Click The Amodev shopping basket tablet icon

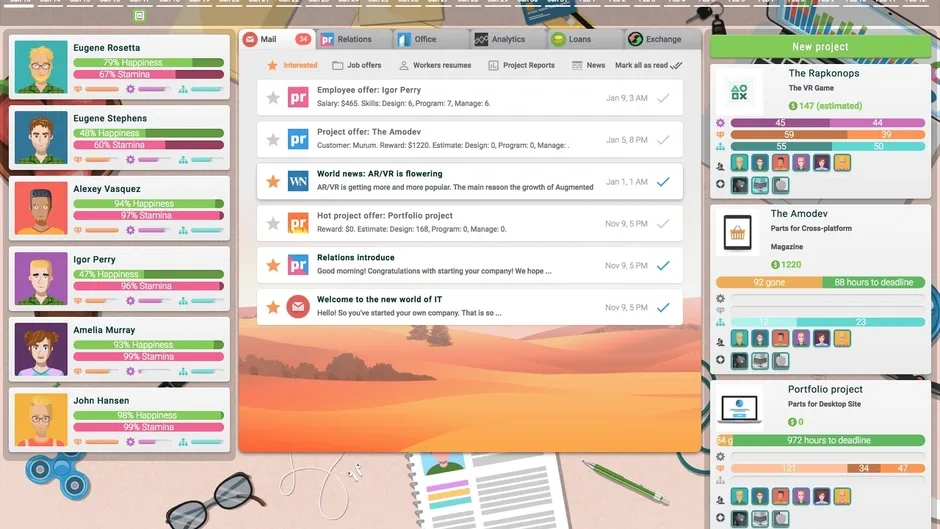tap(737, 233)
